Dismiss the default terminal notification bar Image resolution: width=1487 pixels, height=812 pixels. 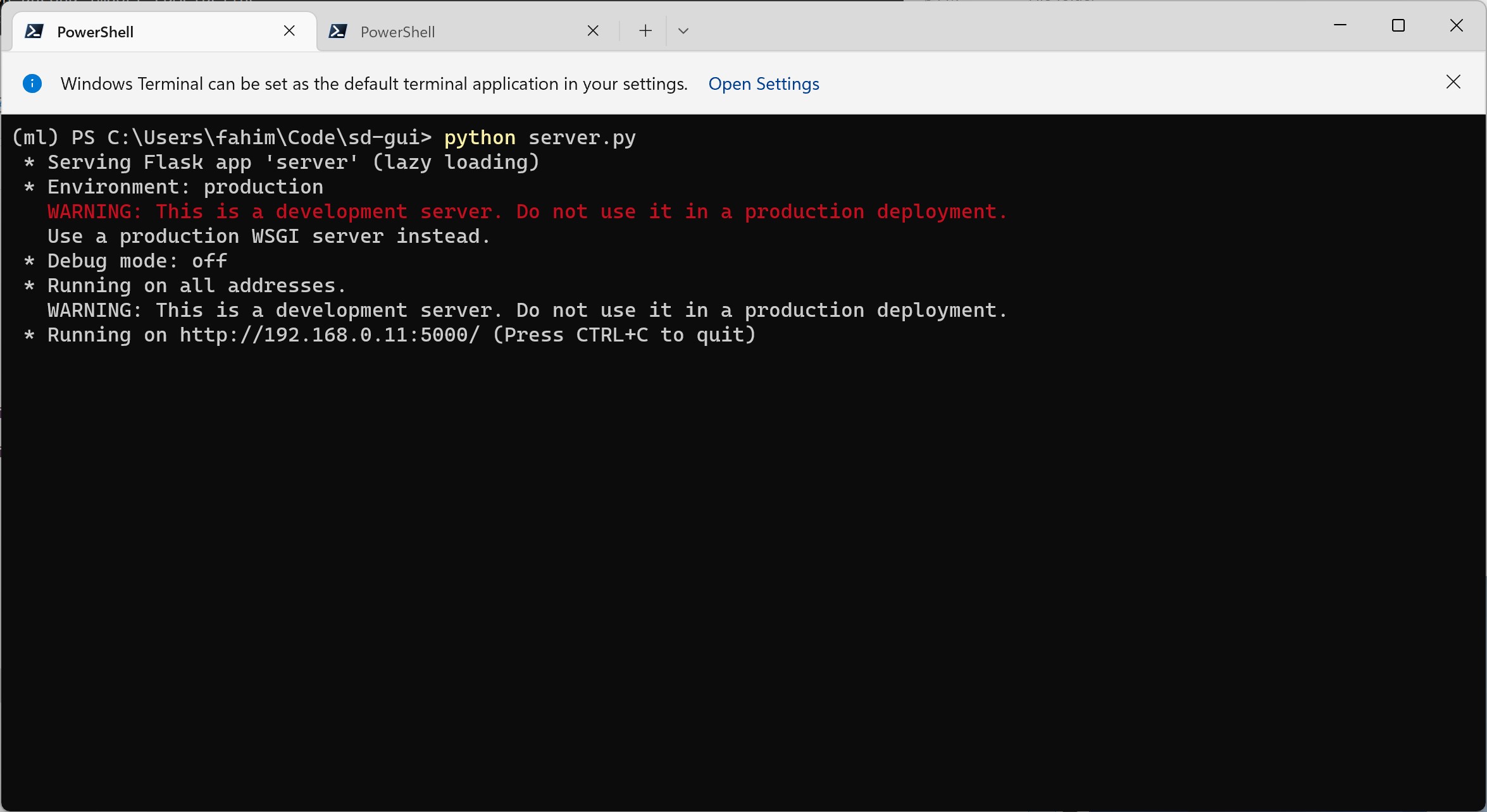(x=1453, y=82)
